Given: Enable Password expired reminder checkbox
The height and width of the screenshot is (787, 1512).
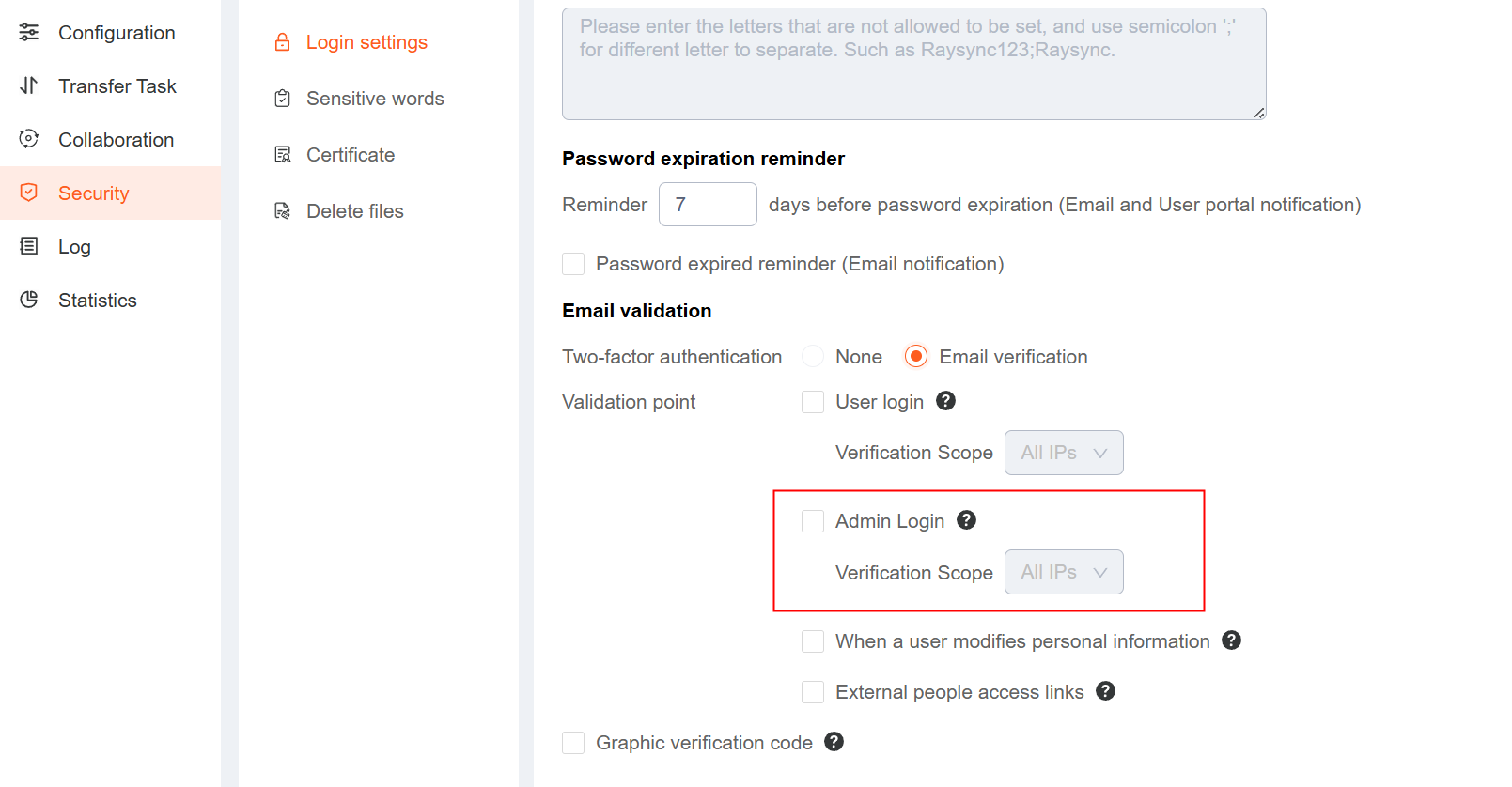Looking at the screenshot, I should click(573, 264).
